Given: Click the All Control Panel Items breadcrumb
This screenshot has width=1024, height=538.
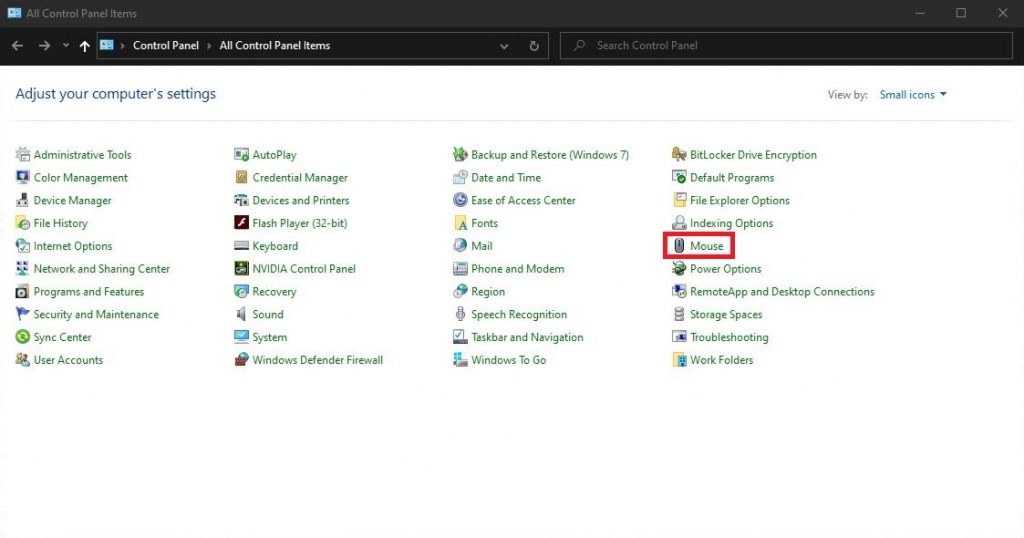Looking at the screenshot, I should point(275,46).
